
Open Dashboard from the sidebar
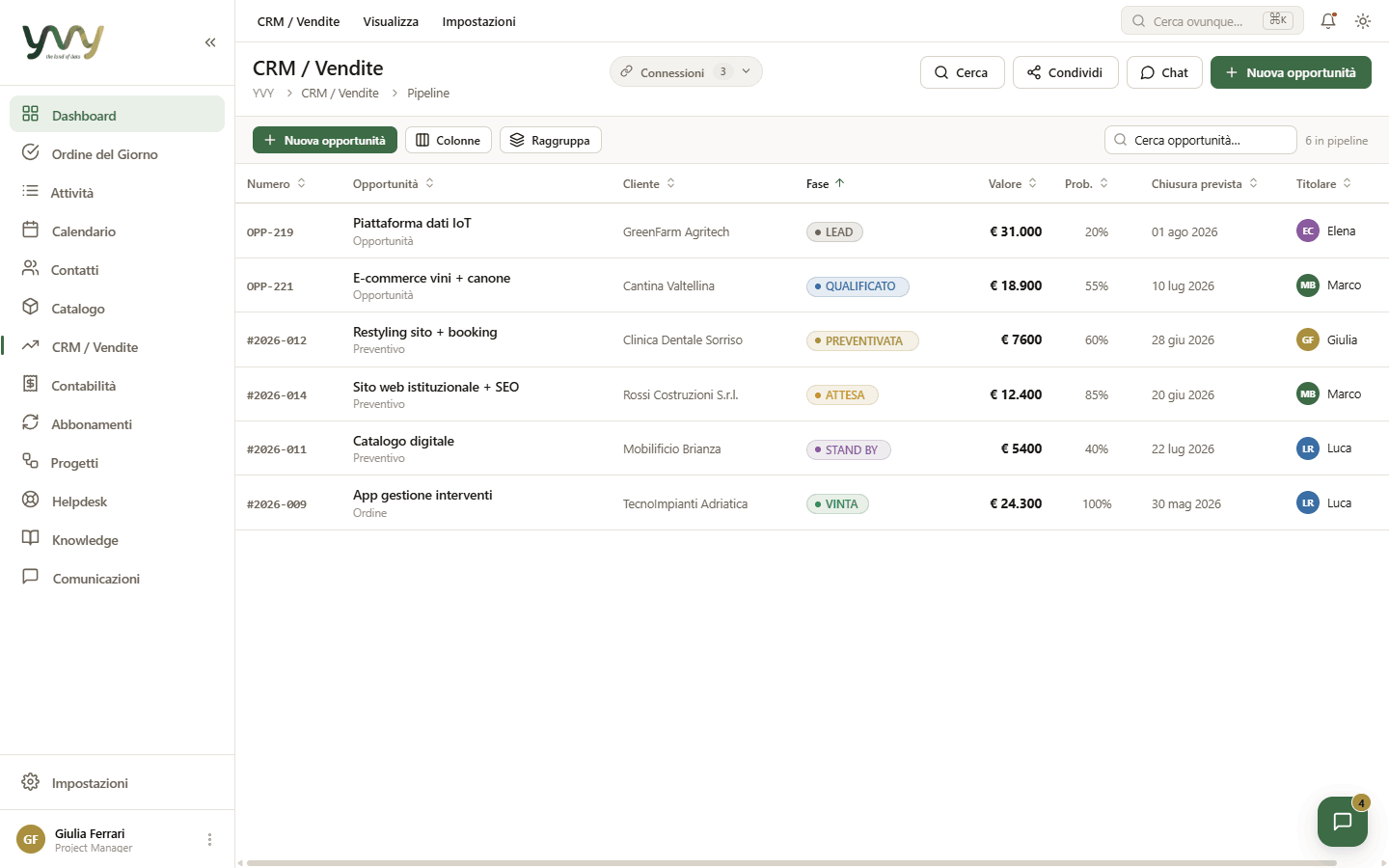[x=117, y=115]
